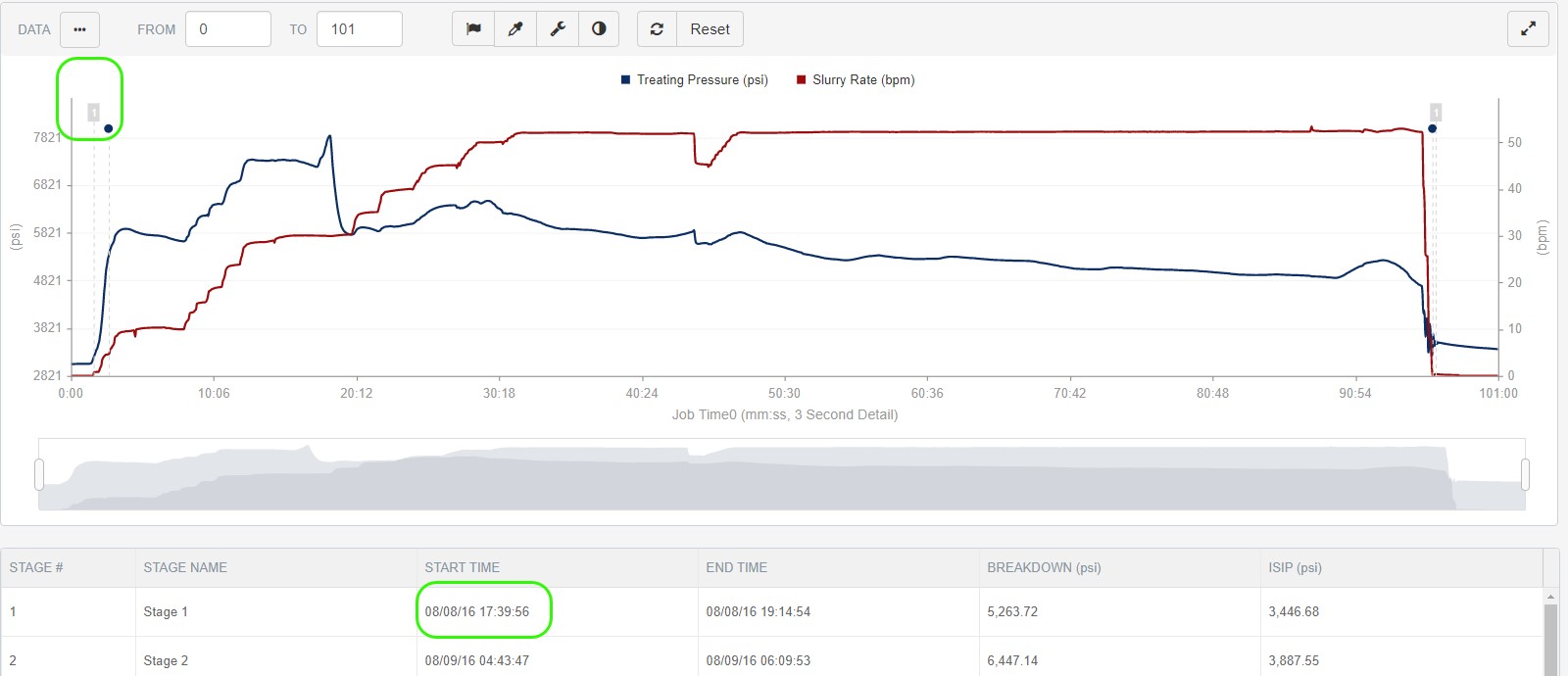Select the eyedropper color picker tool
1568x676 pixels.
(x=515, y=29)
